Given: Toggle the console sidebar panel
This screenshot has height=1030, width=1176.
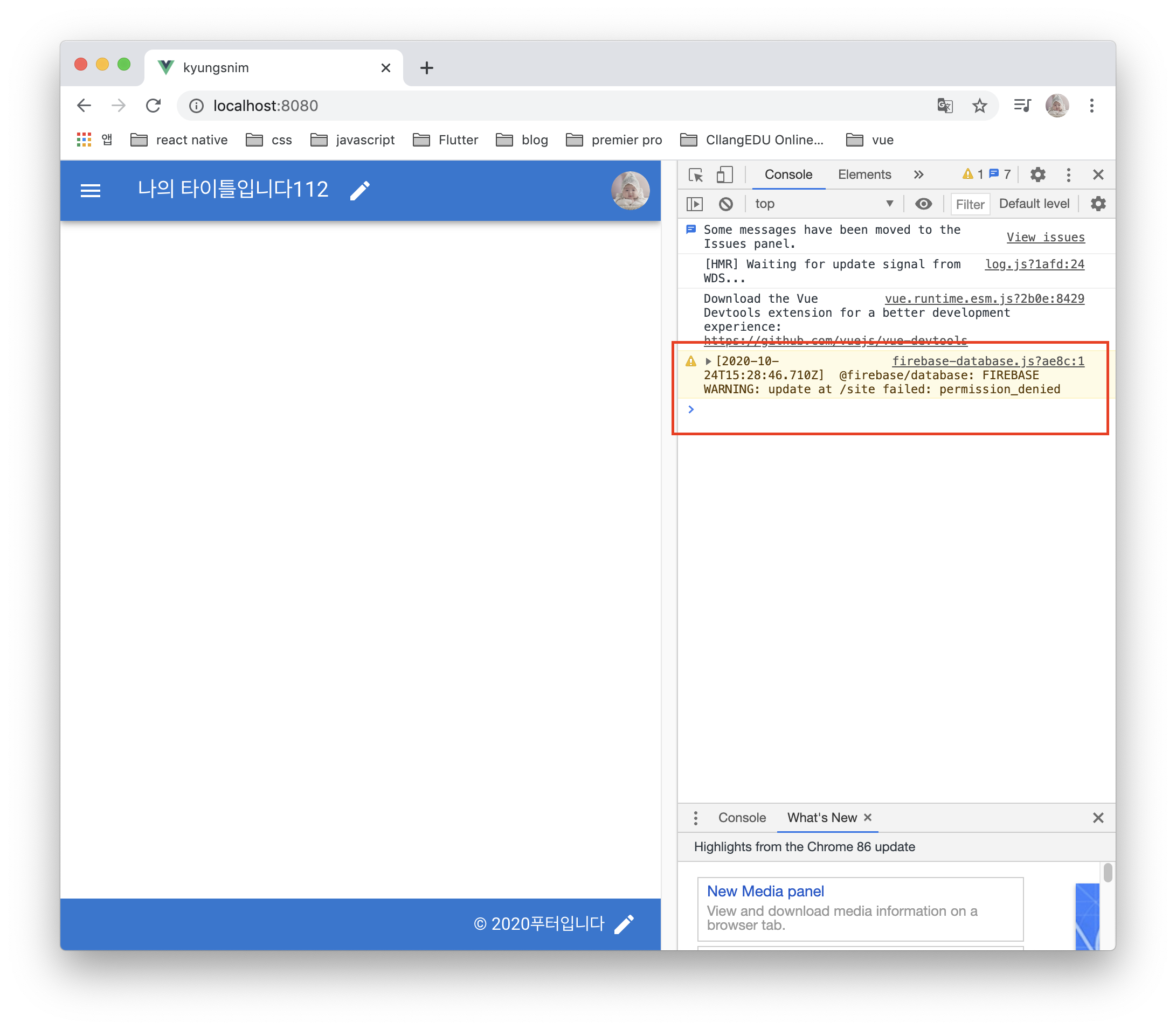Looking at the screenshot, I should tap(695, 204).
